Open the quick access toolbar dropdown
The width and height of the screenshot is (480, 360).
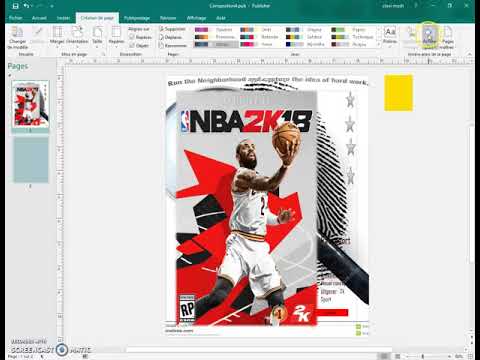(52, 6)
